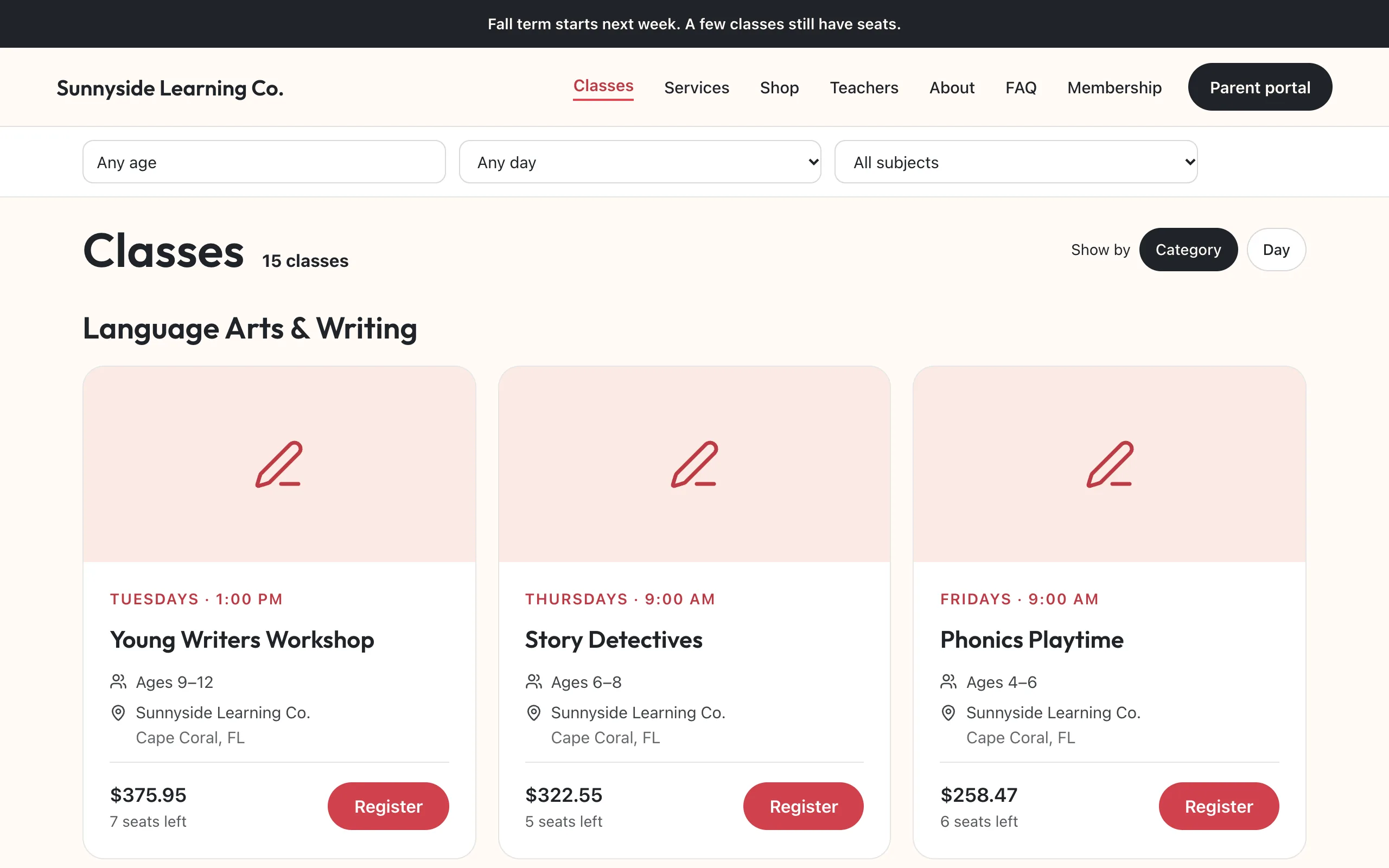Click the location pin on Story Detectives card
This screenshot has width=1389, height=868.
coord(534,712)
